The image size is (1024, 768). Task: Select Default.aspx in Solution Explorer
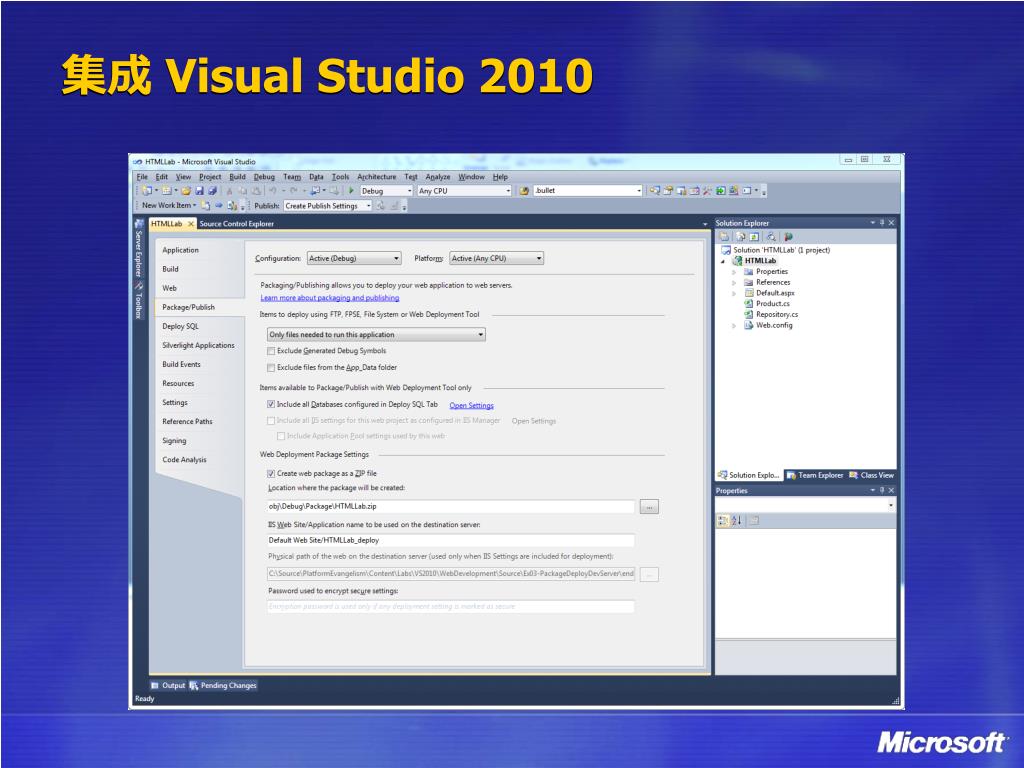click(775, 293)
